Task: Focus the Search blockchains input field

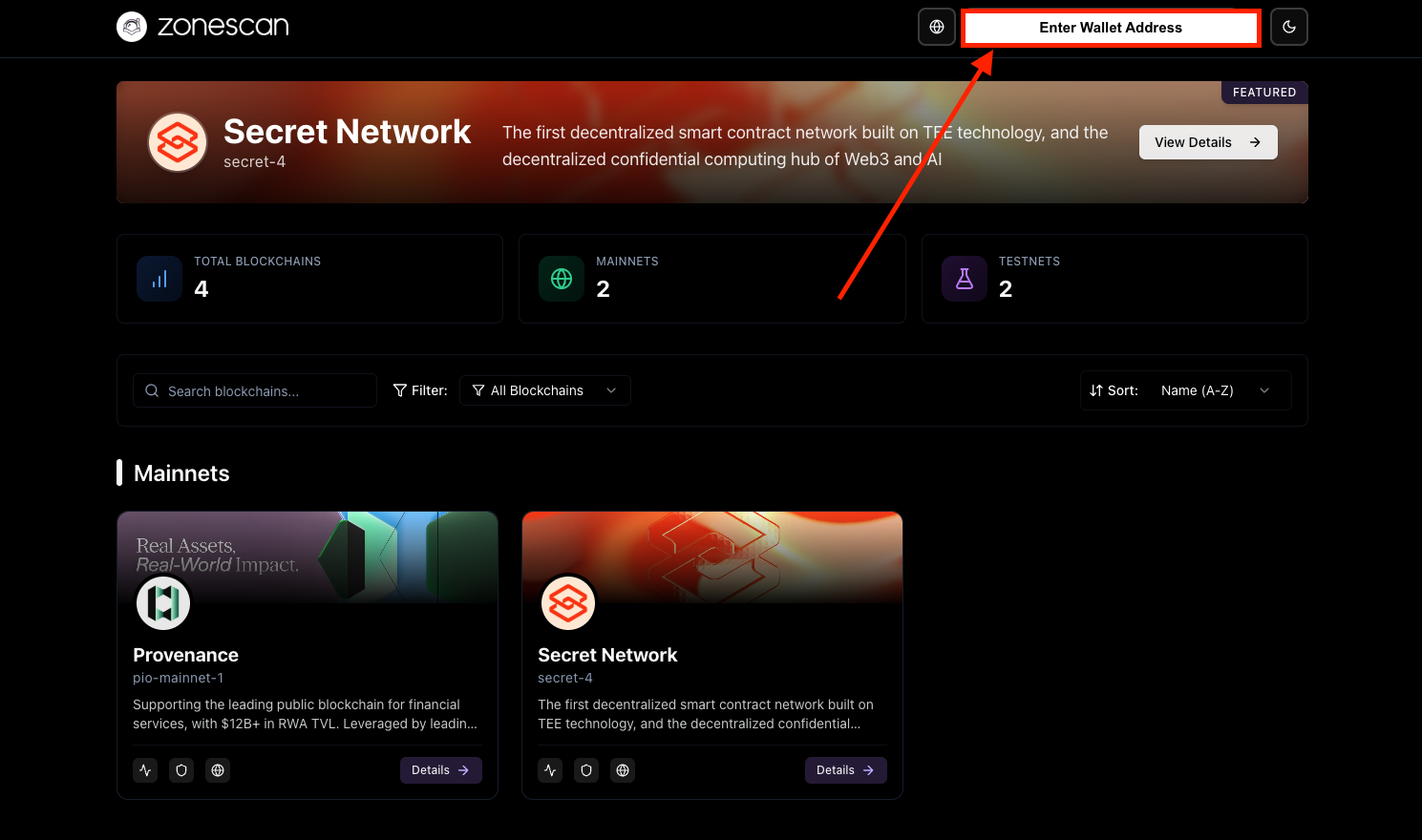Action: tap(255, 390)
